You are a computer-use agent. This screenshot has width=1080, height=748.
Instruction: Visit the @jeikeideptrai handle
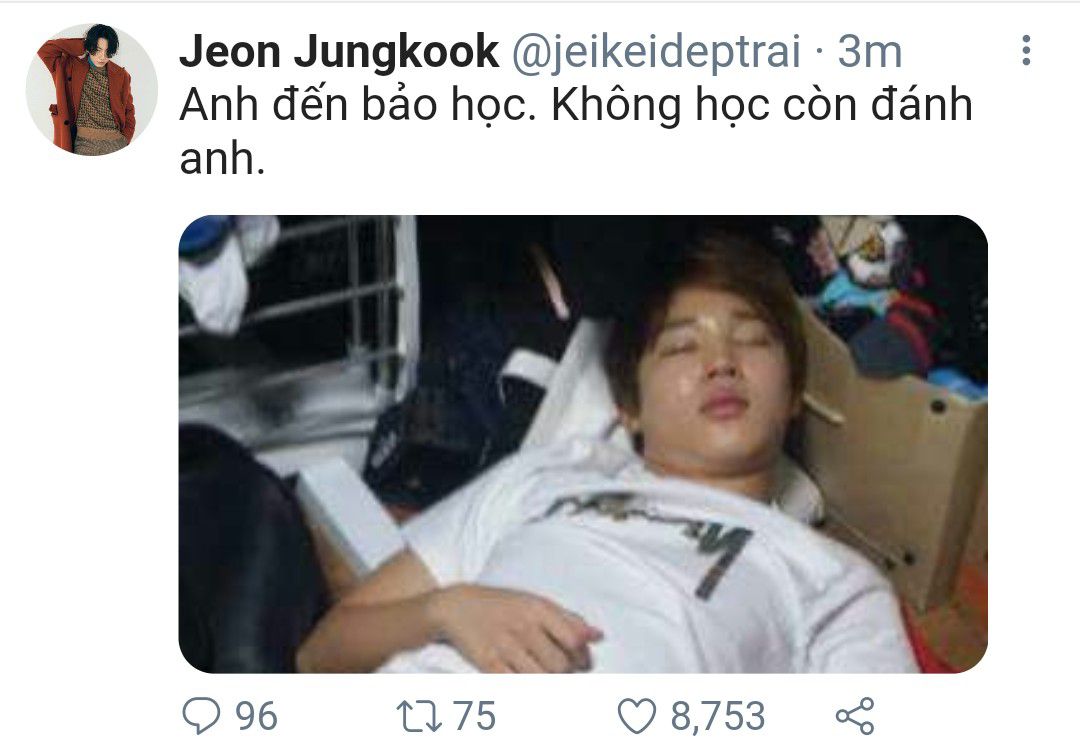(x=656, y=52)
